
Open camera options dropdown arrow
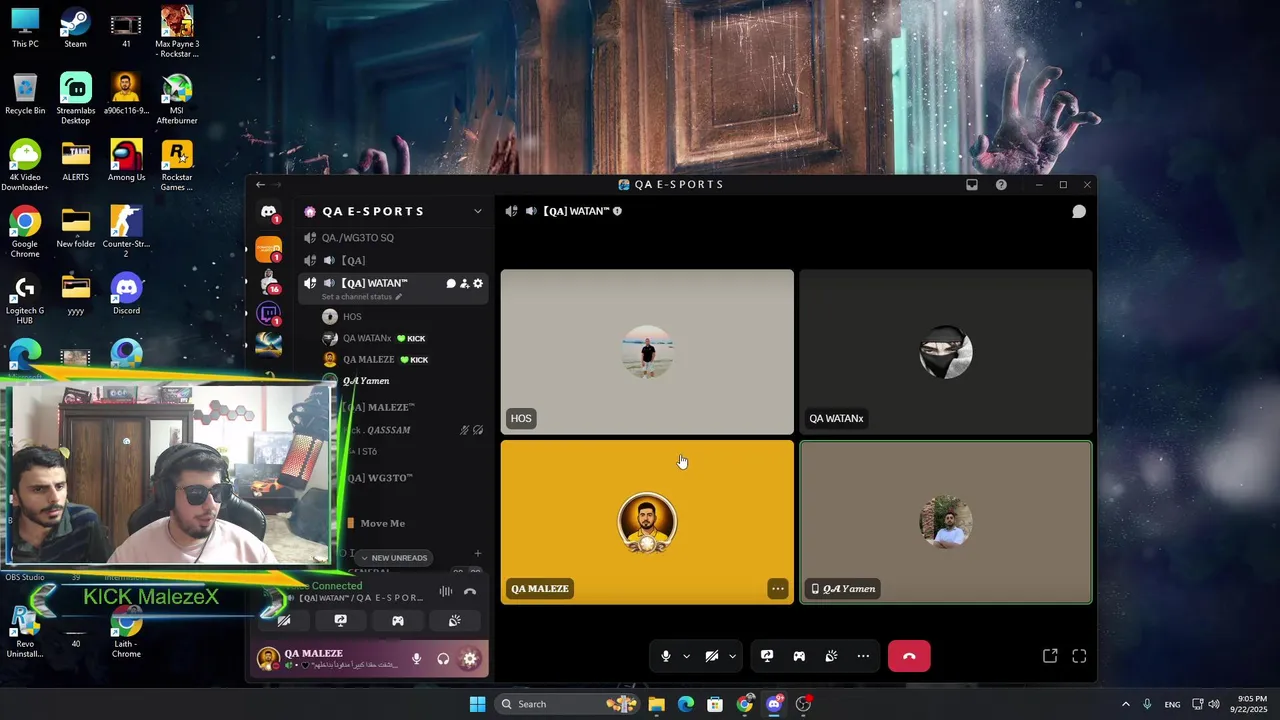(732, 656)
